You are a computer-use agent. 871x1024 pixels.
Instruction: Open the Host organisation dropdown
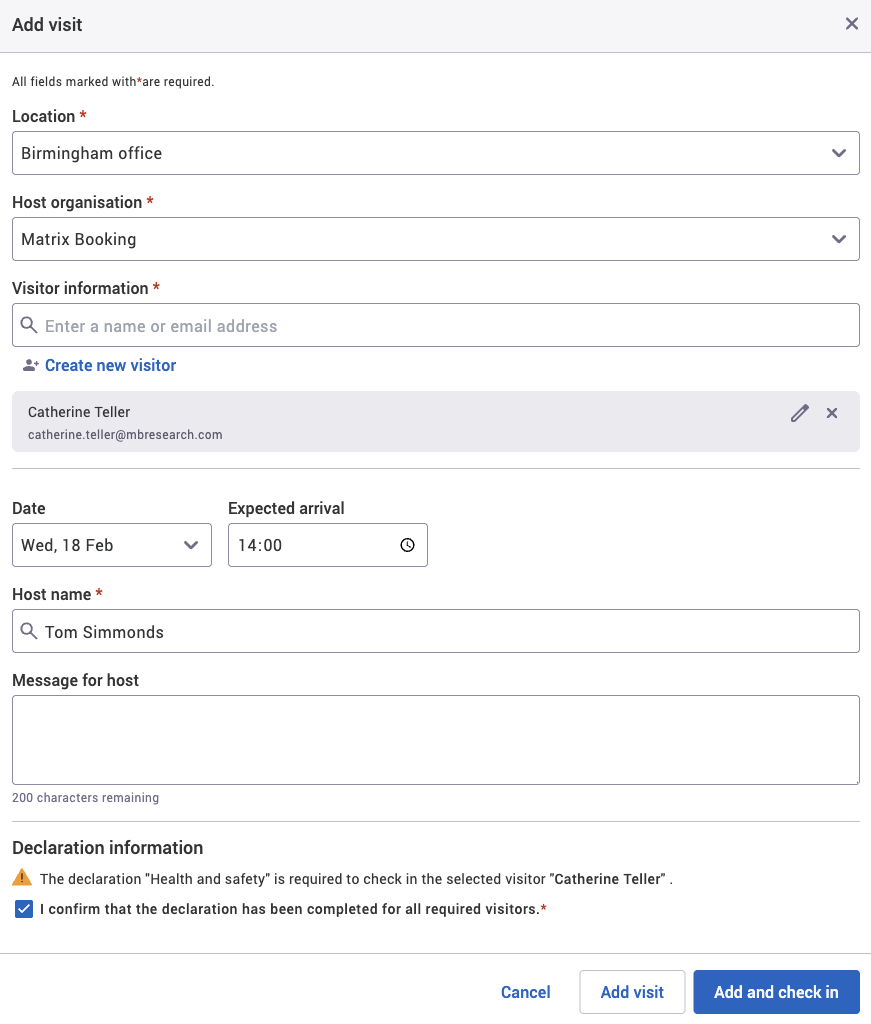click(x=839, y=239)
